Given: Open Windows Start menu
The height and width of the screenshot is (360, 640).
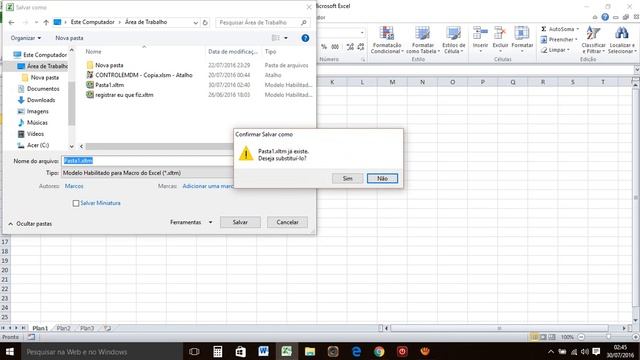Looking at the screenshot, I should click(10, 351).
